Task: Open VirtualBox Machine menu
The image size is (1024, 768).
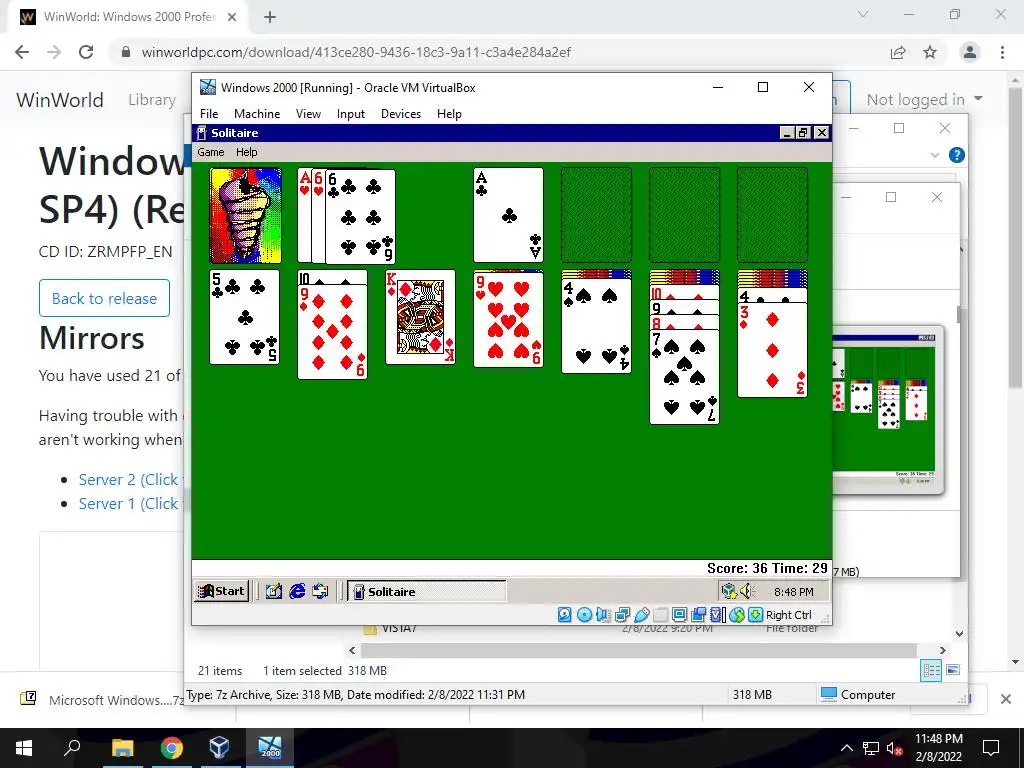Action: point(257,114)
